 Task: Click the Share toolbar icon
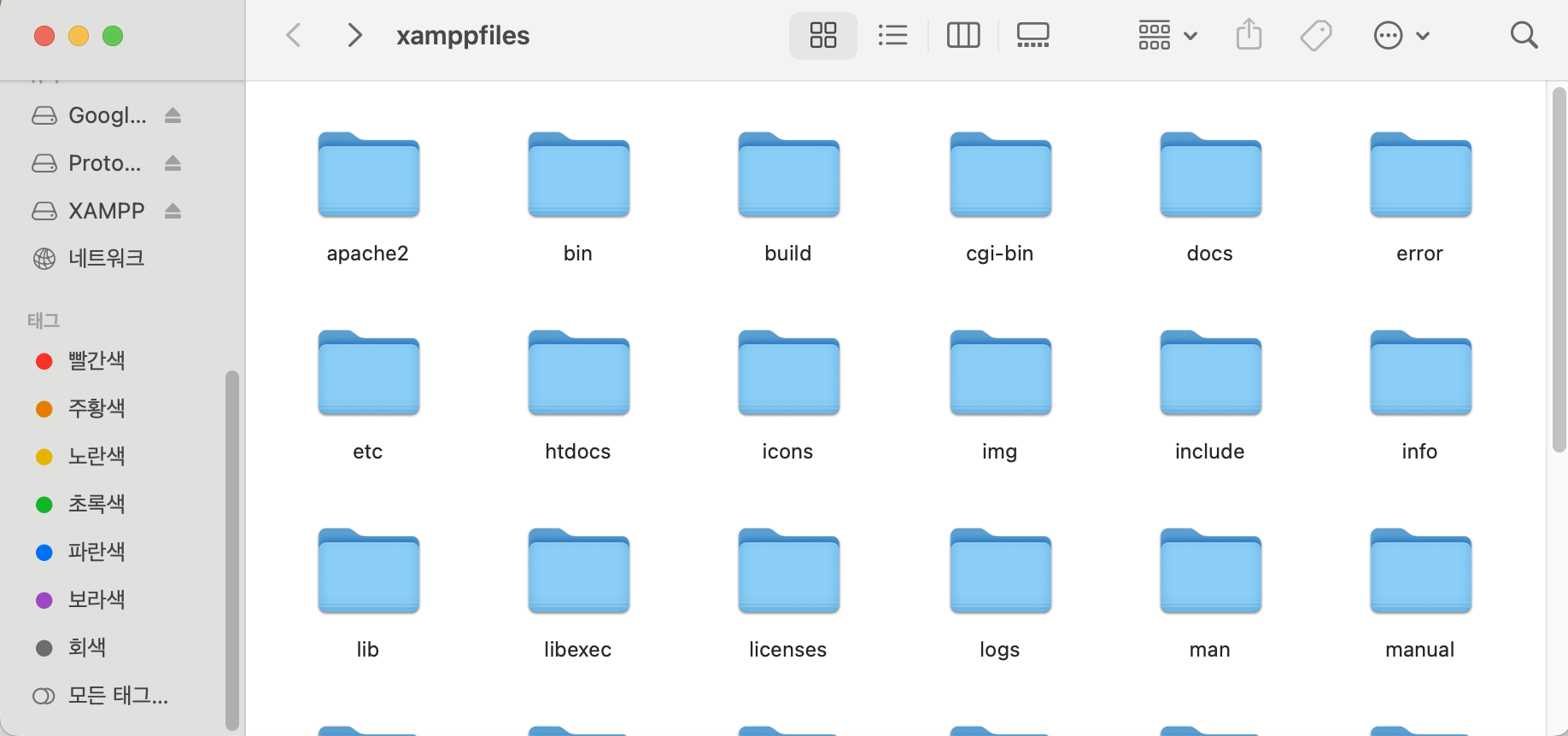(1249, 35)
